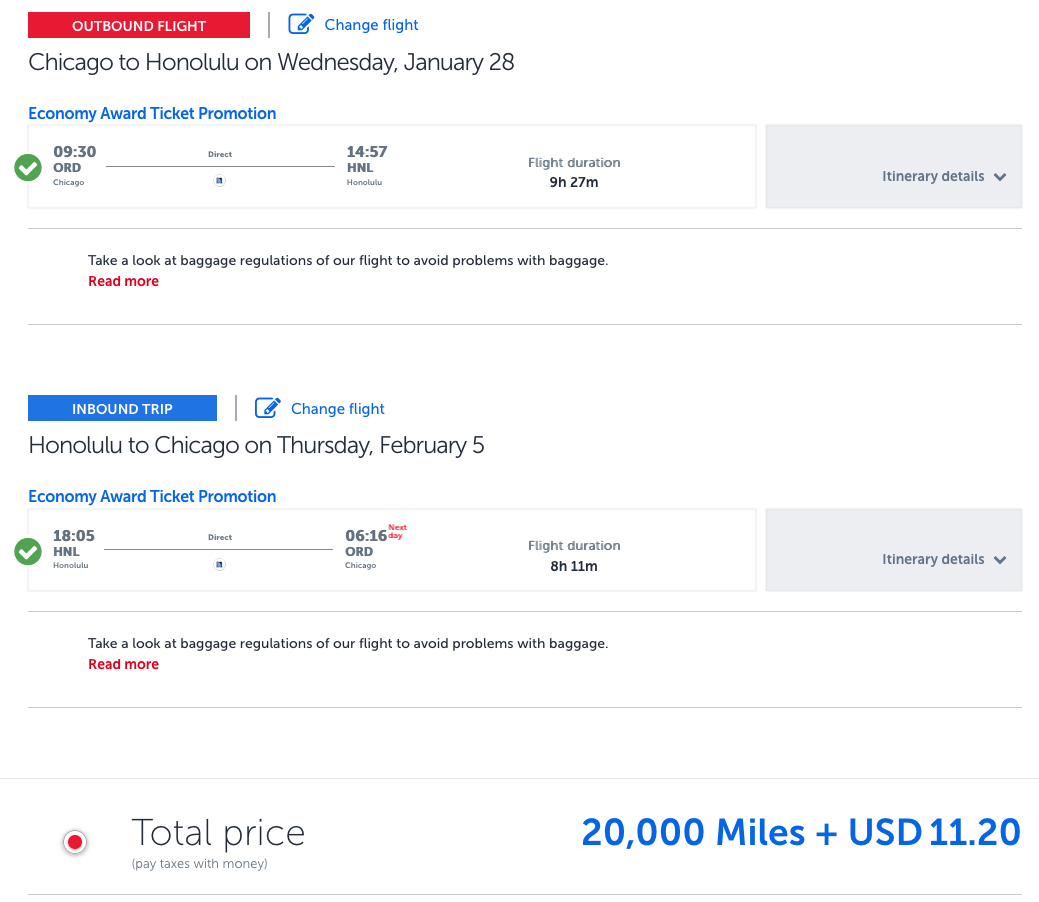Open Read more under inbound baggage note
The height and width of the screenshot is (902, 1039).
123,664
